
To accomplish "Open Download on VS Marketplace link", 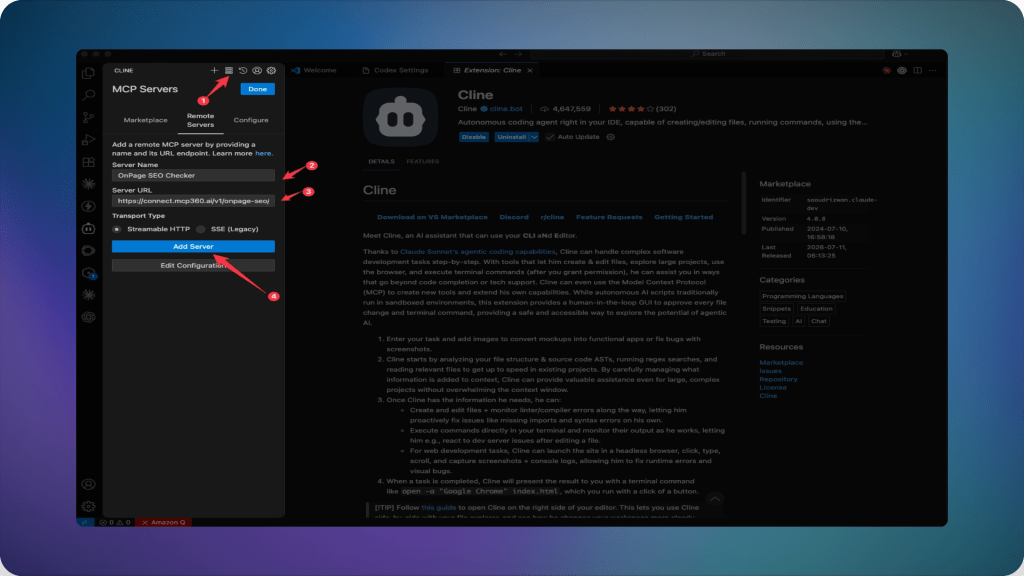I will coord(432,217).
